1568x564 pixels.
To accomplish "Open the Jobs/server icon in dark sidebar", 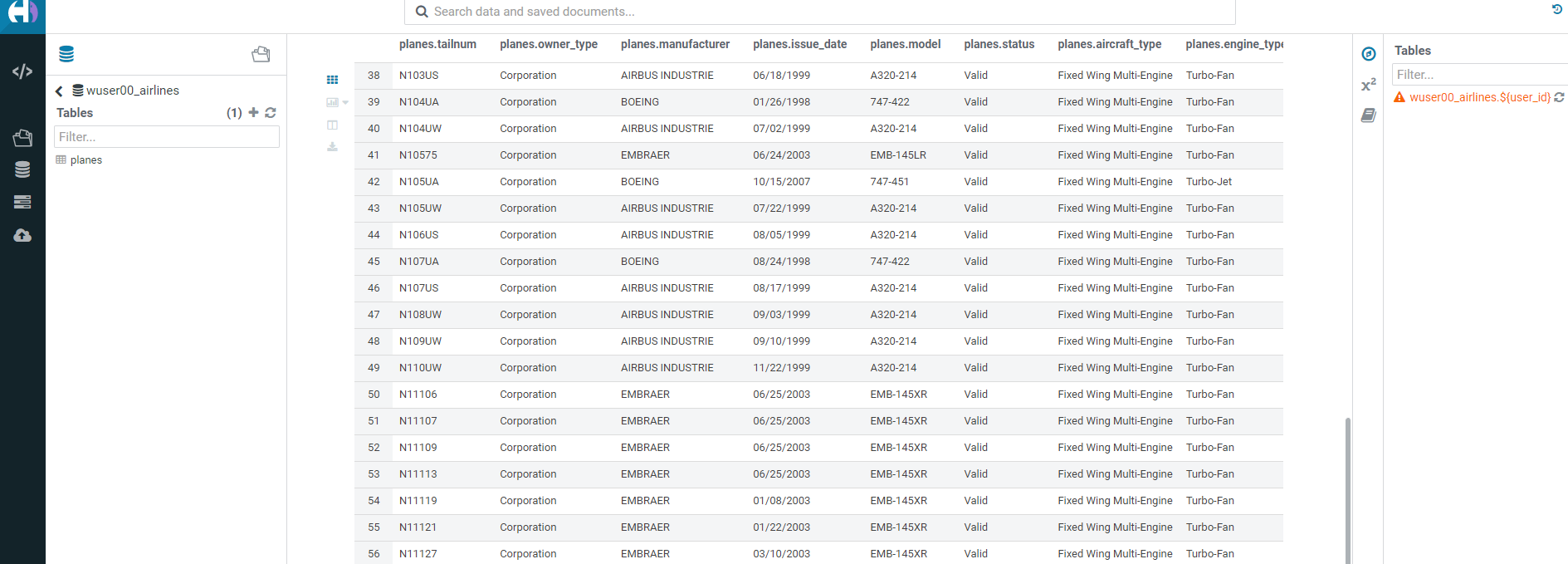I will [x=22, y=202].
